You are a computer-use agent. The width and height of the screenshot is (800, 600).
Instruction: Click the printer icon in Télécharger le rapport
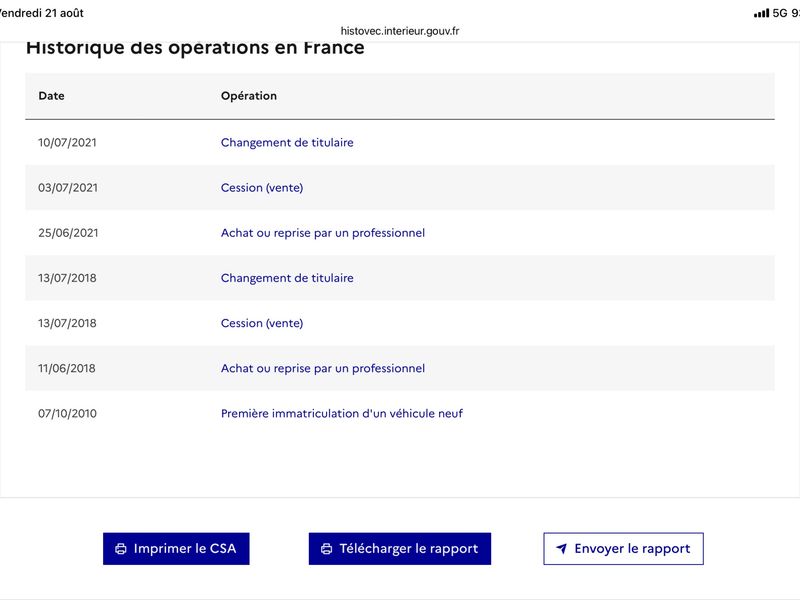click(x=327, y=549)
